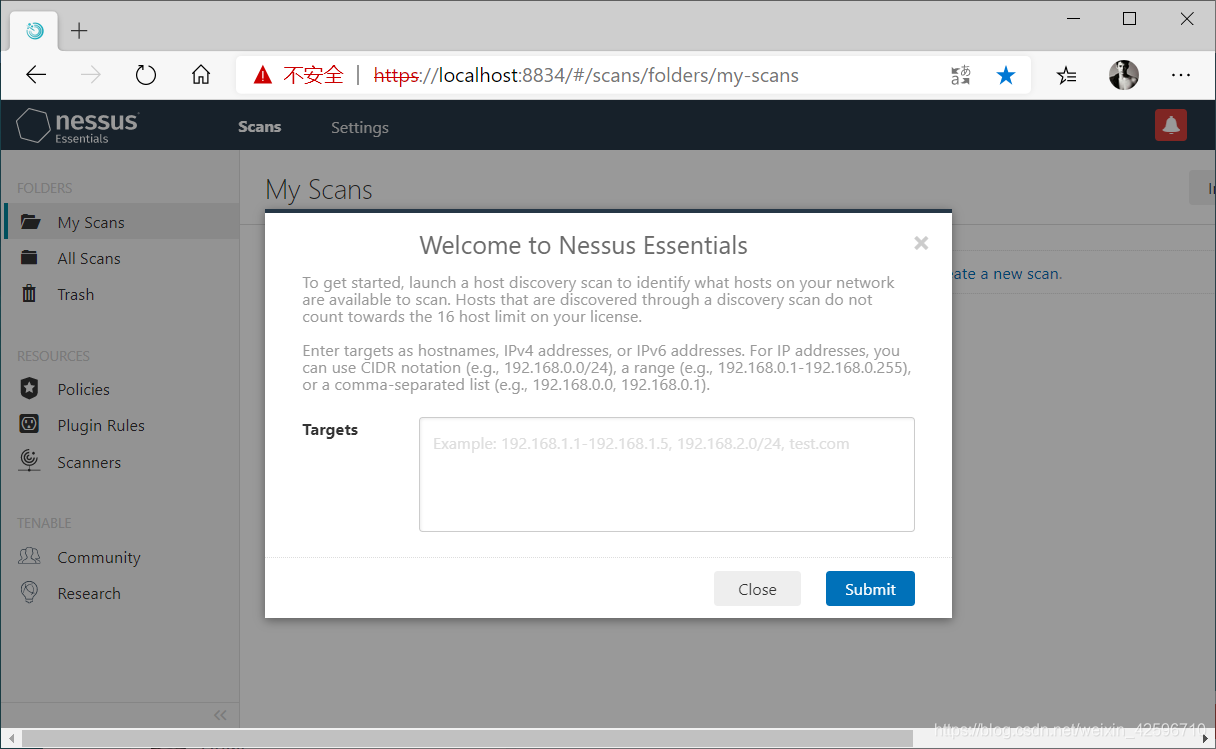This screenshot has width=1216, height=749.
Task: Switch to the Scans top menu
Action: point(260,127)
